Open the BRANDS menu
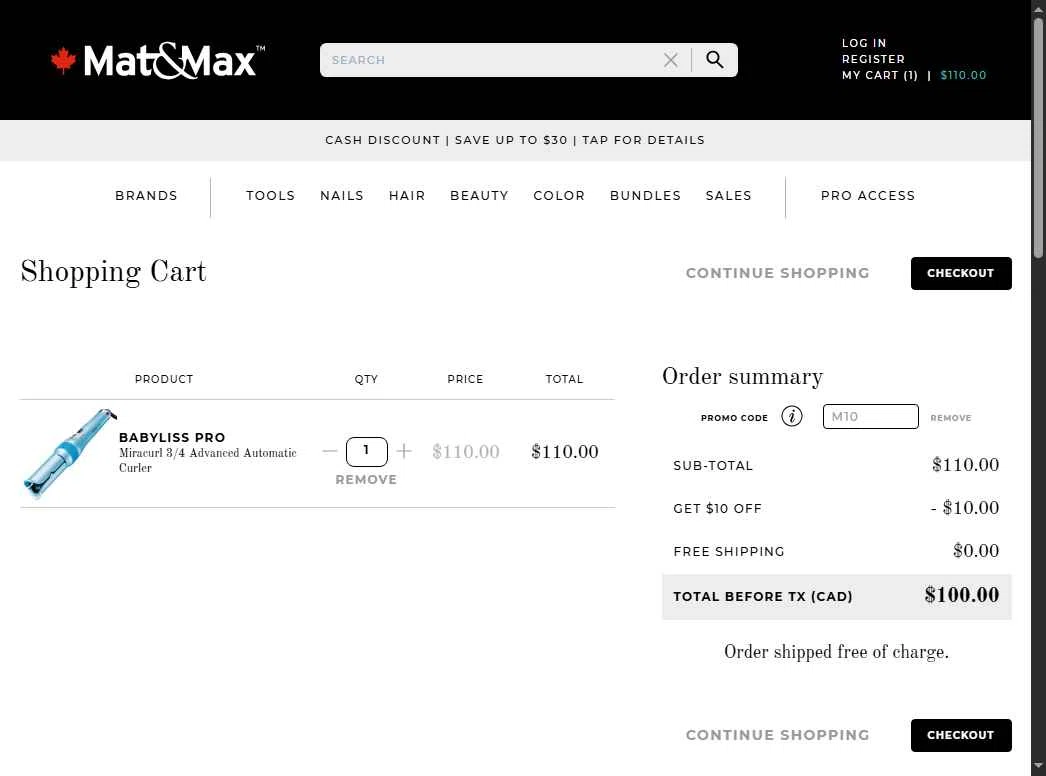1046x776 pixels. coord(146,196)
